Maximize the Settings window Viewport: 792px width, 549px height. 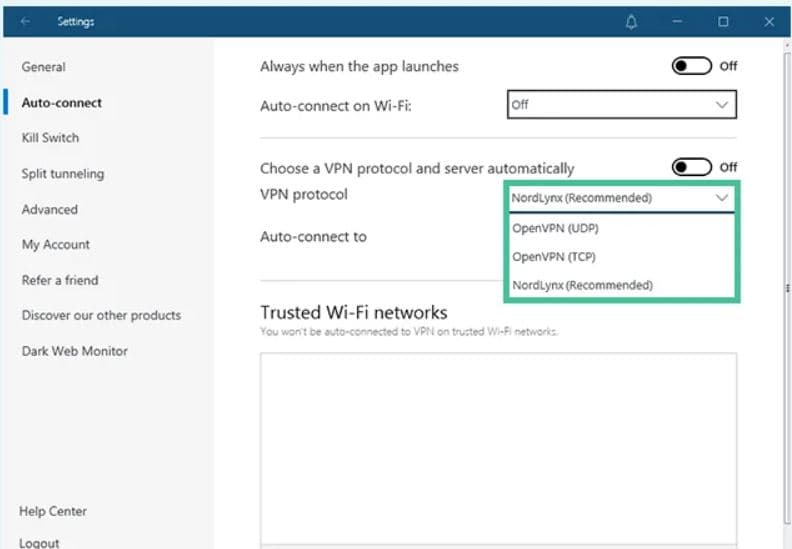point(723,22)
